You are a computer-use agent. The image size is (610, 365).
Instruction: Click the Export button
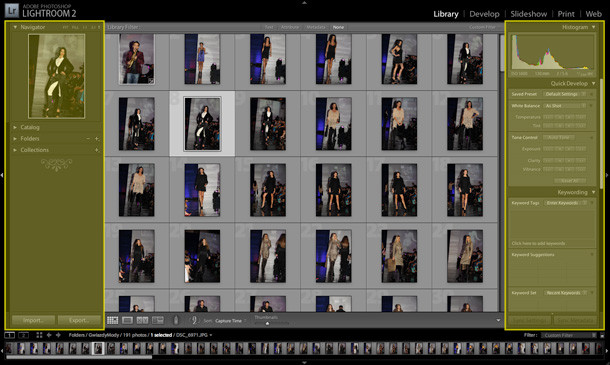point(79,320)
